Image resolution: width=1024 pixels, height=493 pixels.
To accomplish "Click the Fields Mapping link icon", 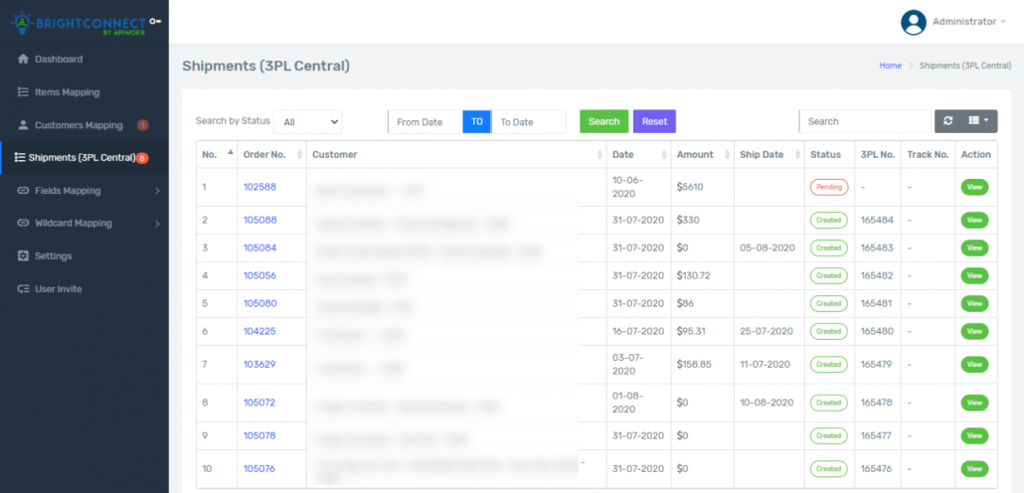I will pos(23,191).
